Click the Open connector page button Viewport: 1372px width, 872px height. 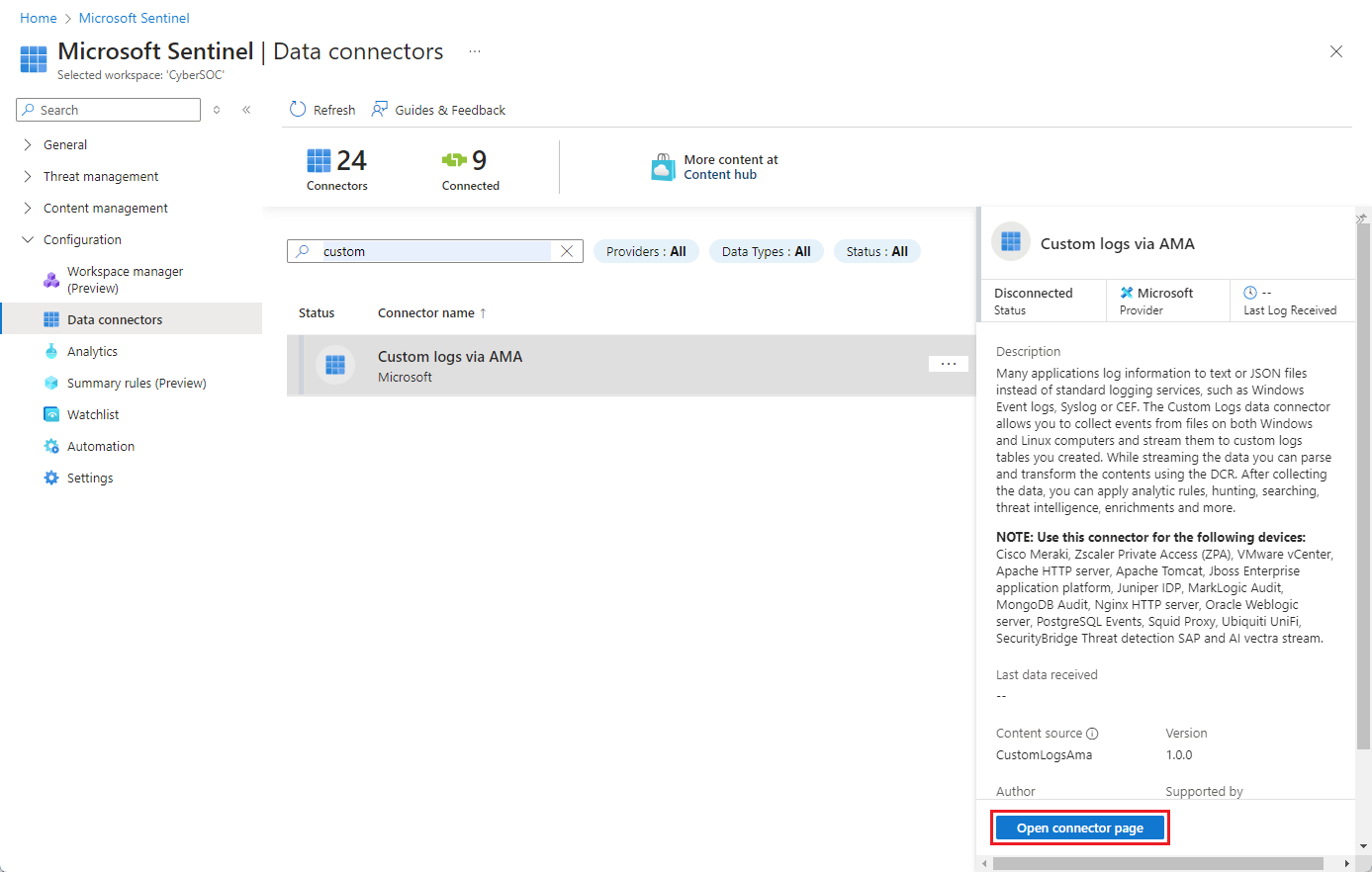click(x=1079, y=828)
